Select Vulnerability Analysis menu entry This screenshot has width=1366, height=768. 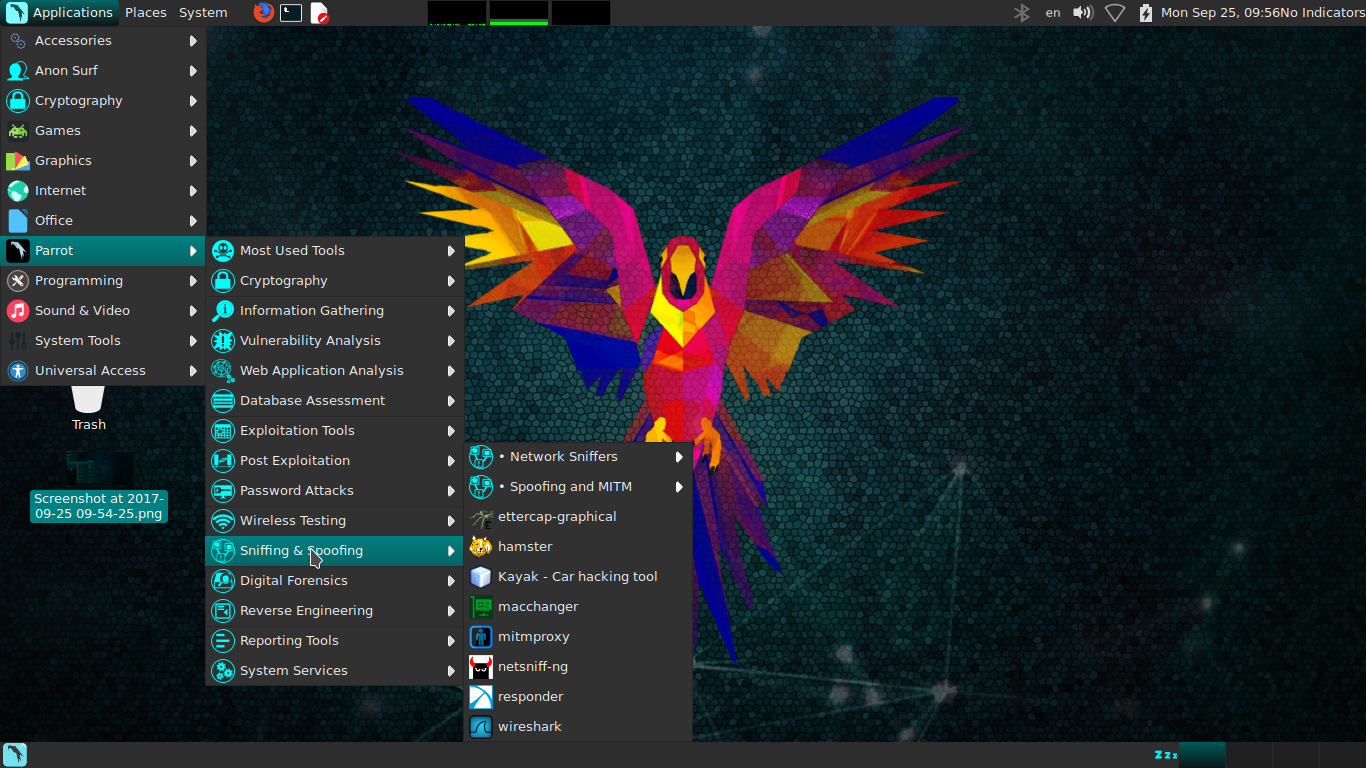335,341
